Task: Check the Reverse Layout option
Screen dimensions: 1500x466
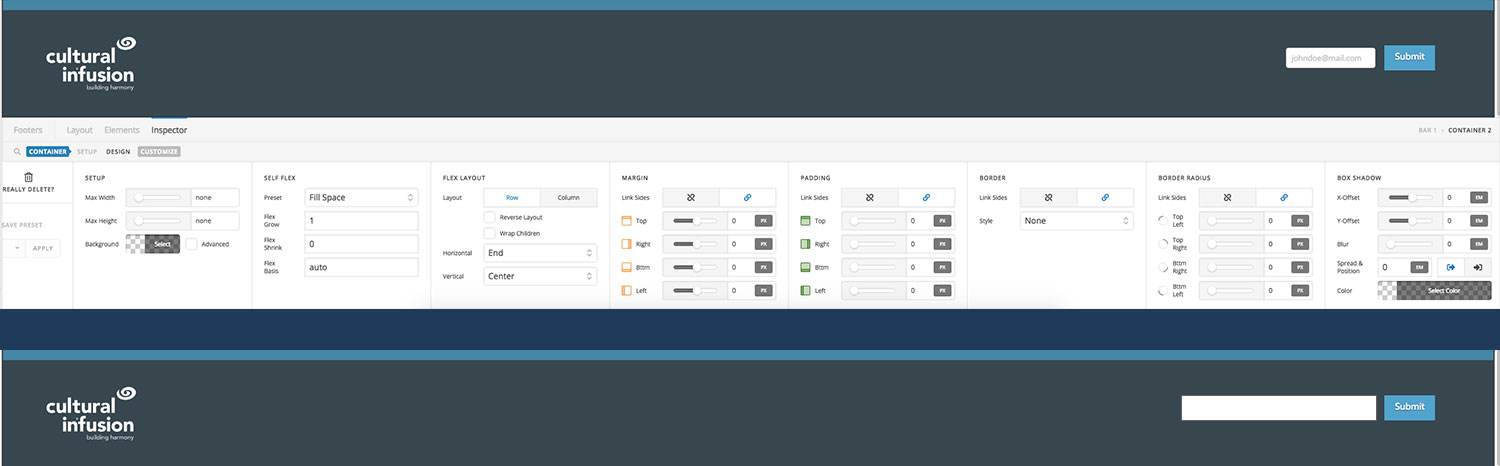Action: tap(490, 217)
